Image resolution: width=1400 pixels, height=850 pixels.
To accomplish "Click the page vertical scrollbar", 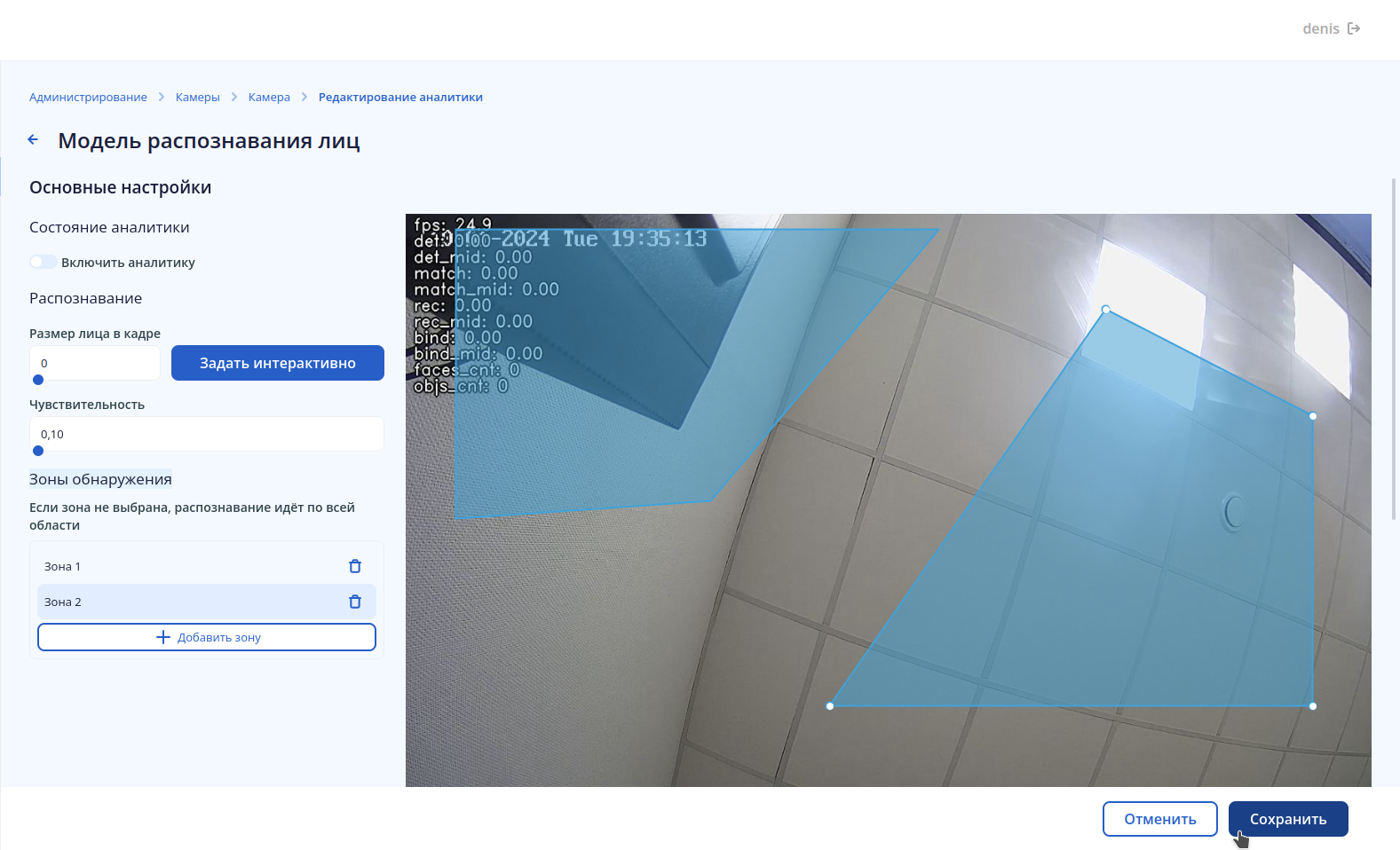I will (x=1394, y=349).
